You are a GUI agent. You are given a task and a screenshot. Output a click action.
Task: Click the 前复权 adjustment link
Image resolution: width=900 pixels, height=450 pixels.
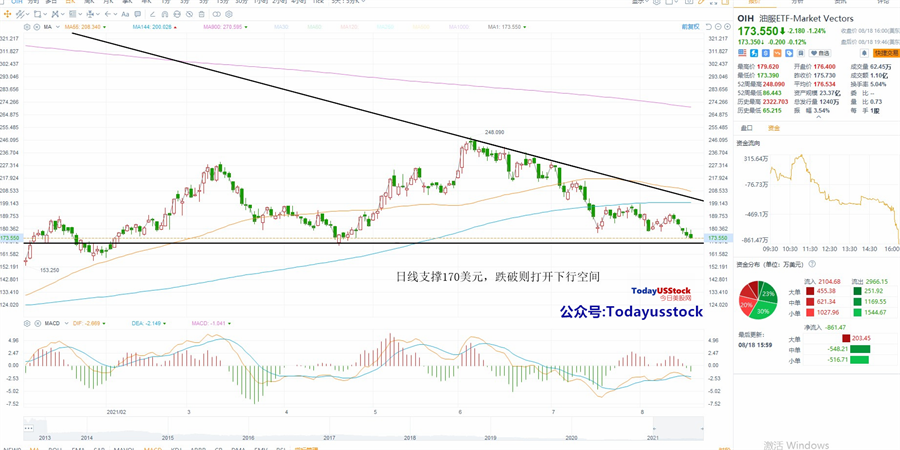(x=690, y=27)
